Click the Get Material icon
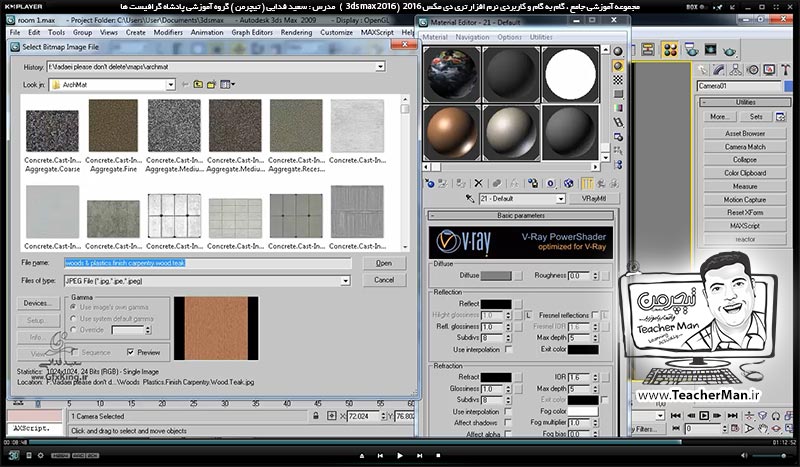800x467 pixels. point(430,183)
